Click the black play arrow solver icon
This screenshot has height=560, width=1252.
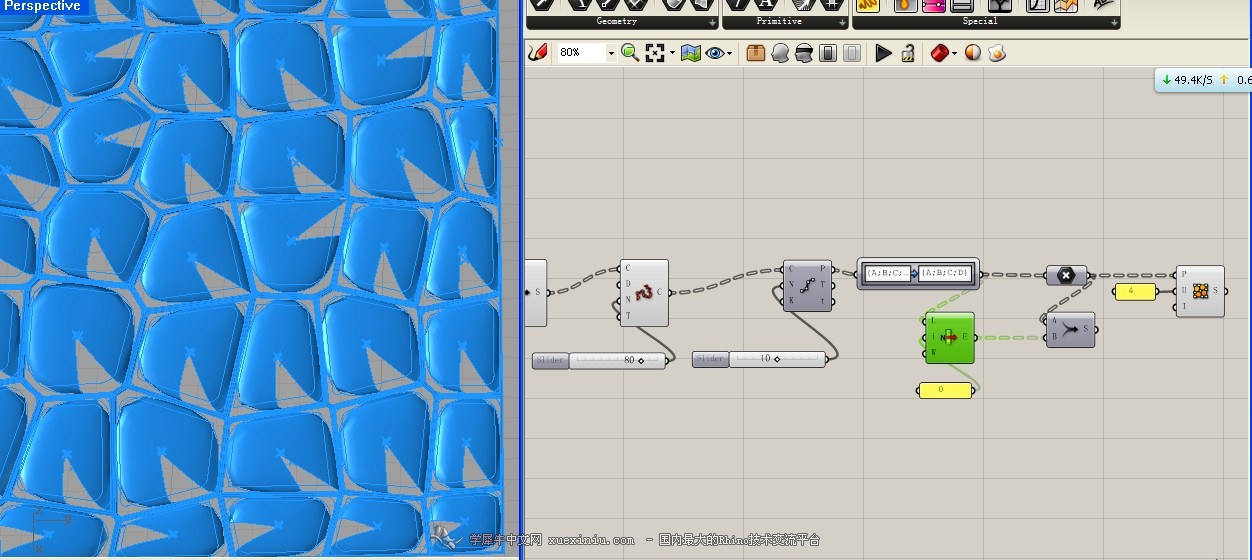coord(883,52)
